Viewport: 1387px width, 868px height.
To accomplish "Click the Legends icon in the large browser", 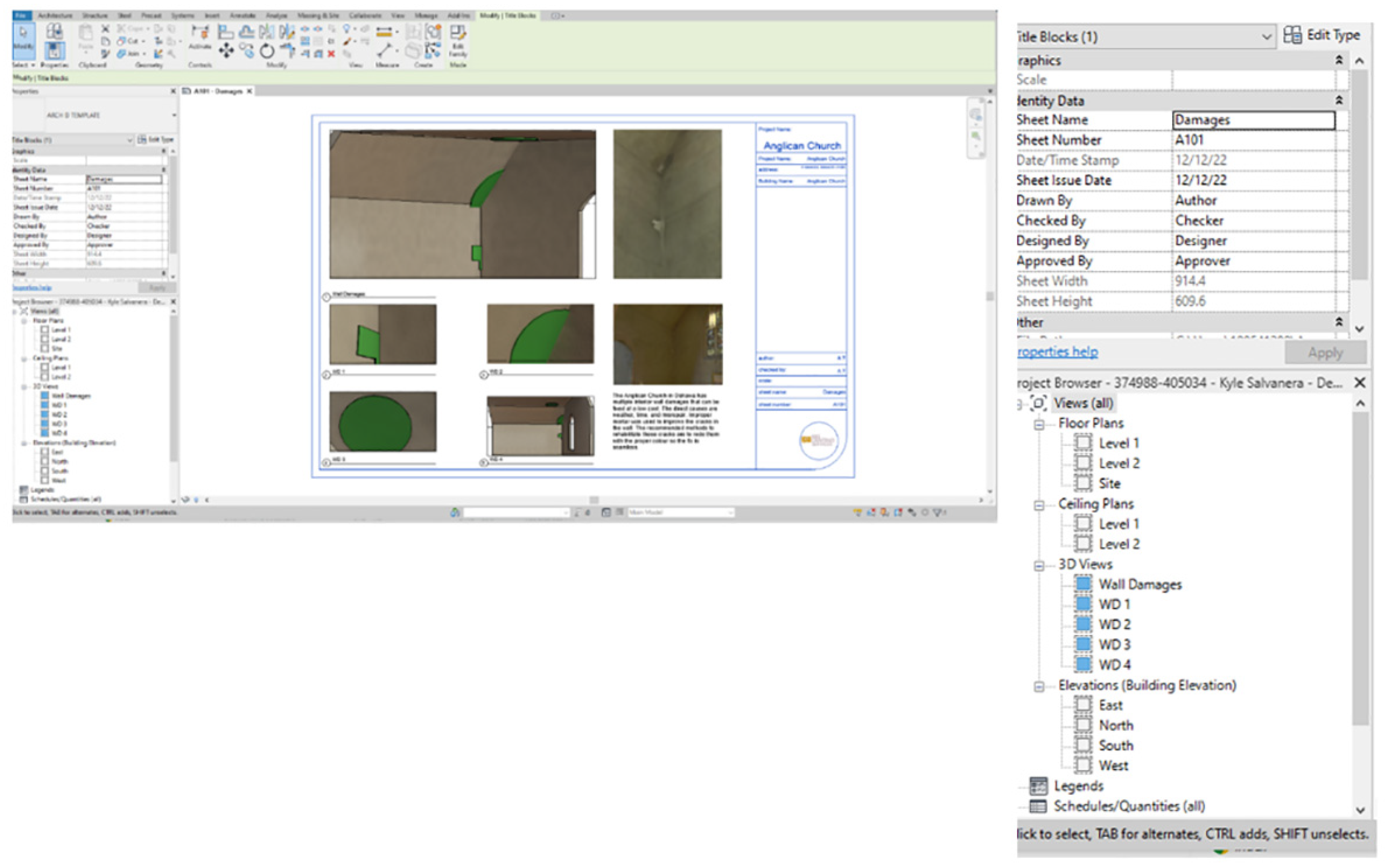I will click(1038, 785).
